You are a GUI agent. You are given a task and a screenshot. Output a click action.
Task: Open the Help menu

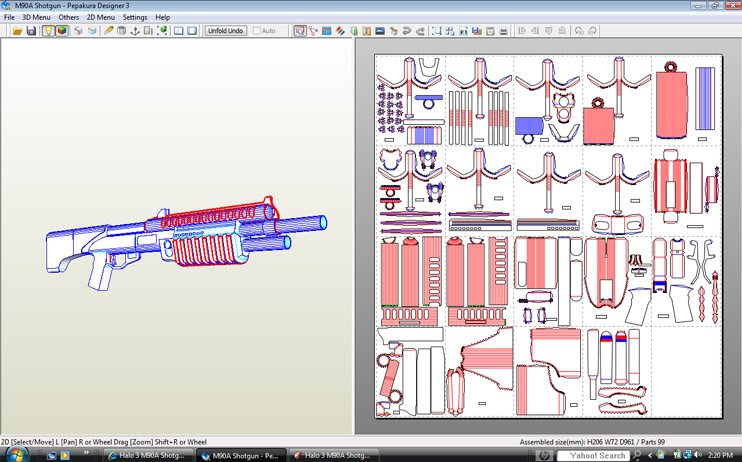162,17
